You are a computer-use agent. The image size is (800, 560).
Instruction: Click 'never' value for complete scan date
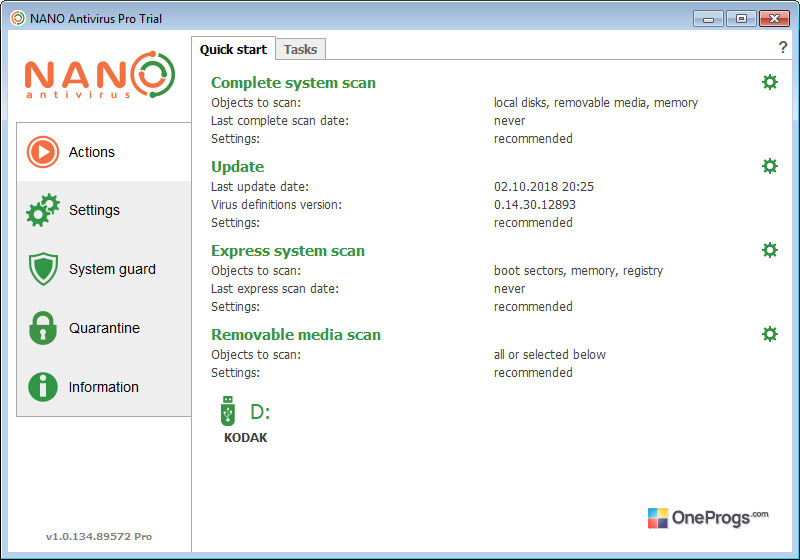(x=510, y=121)
